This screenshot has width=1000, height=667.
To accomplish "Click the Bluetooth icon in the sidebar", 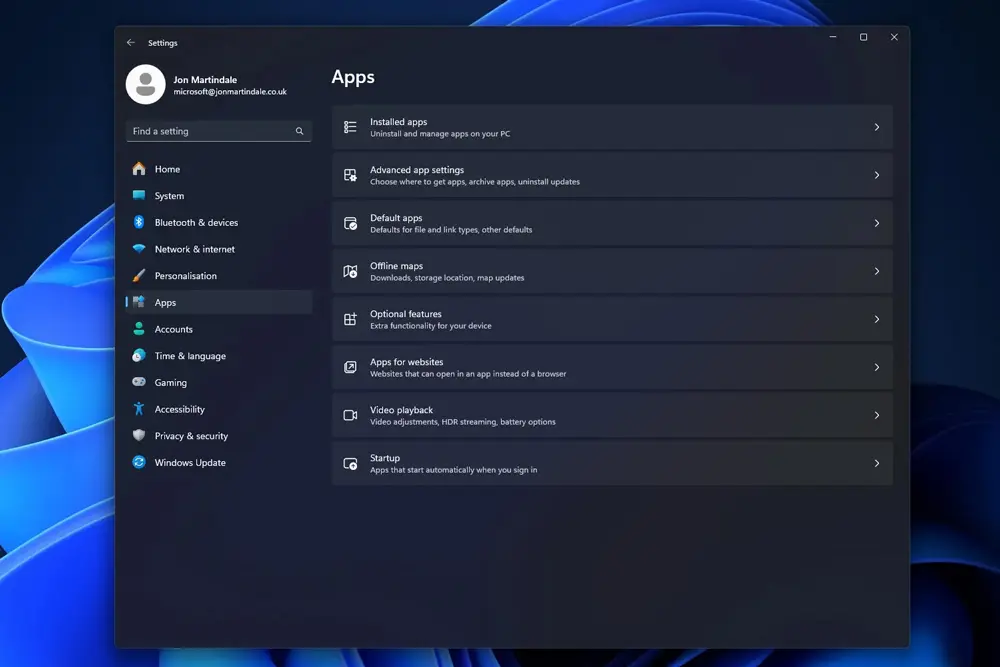I will tap(139, 222).
